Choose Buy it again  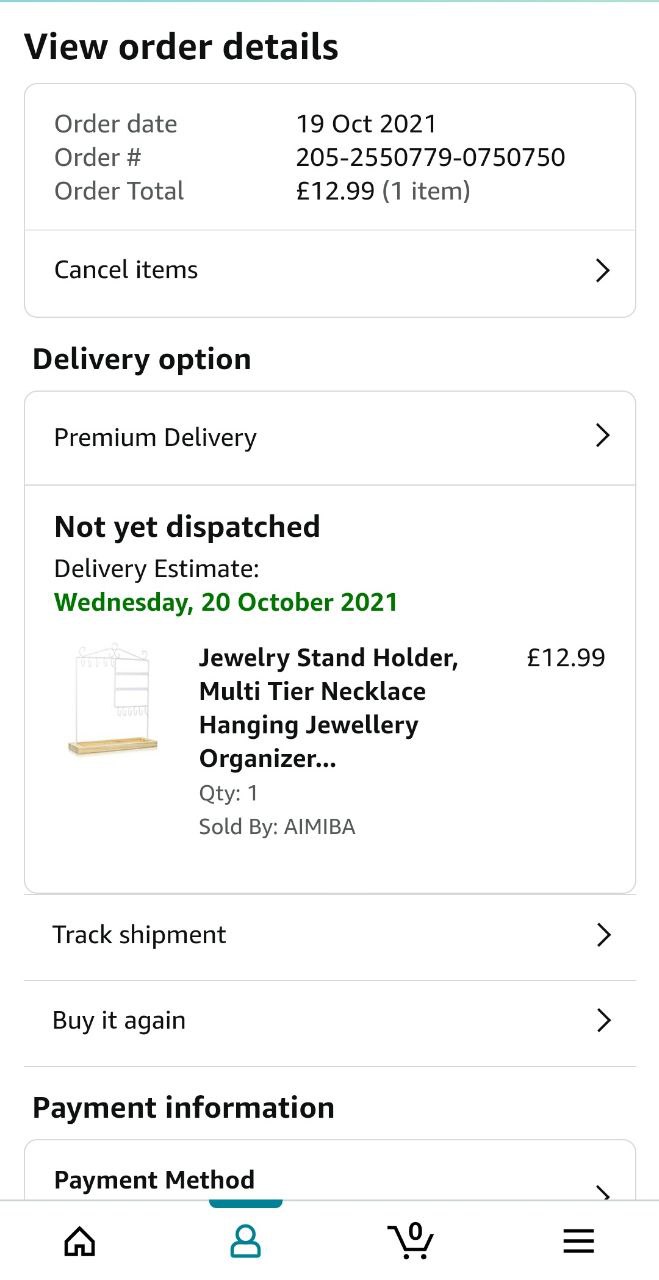pyautogui.click(x=119, y=1021)
